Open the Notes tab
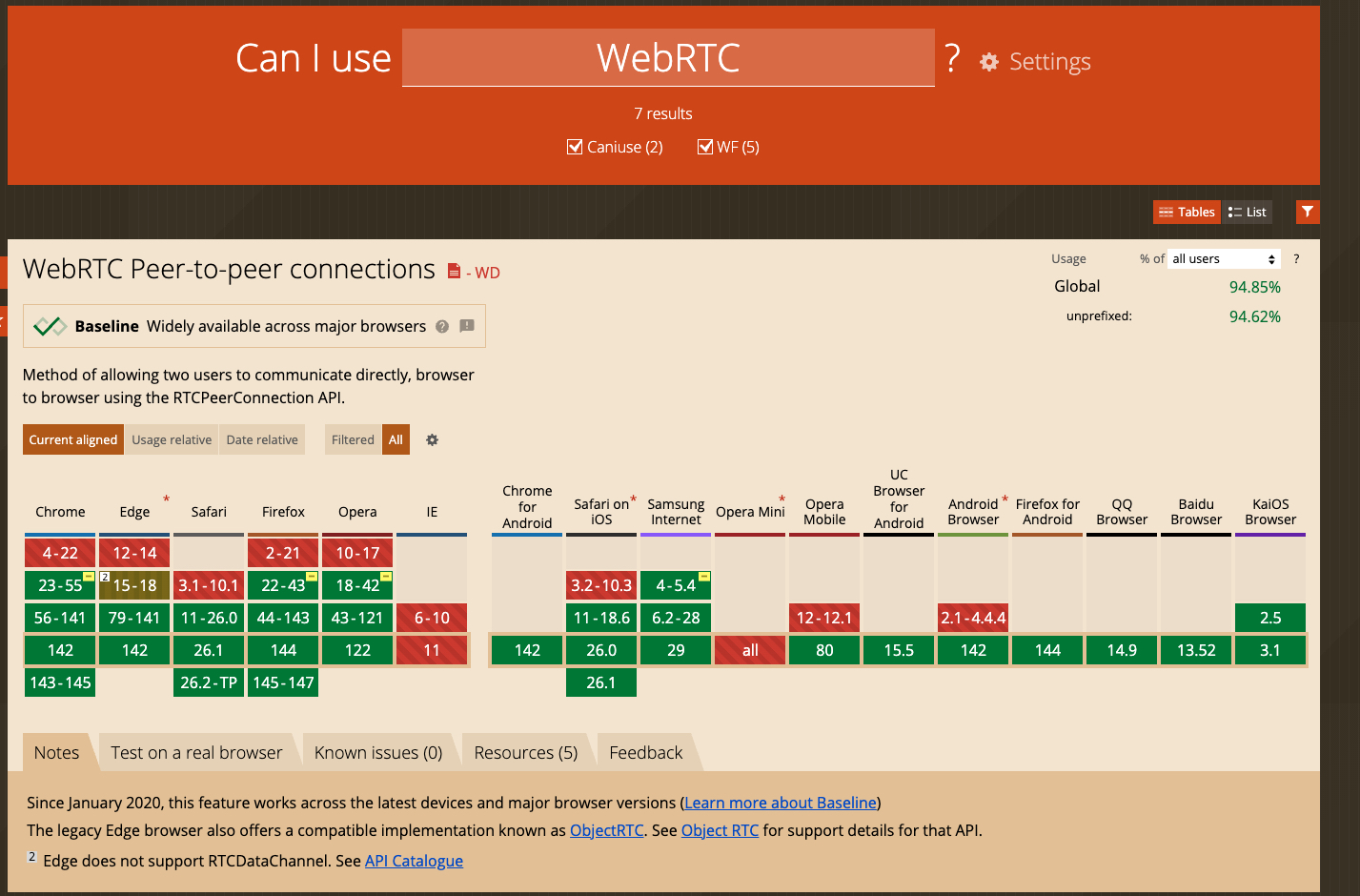The image size is (1360, 896). tap(57, 752)
